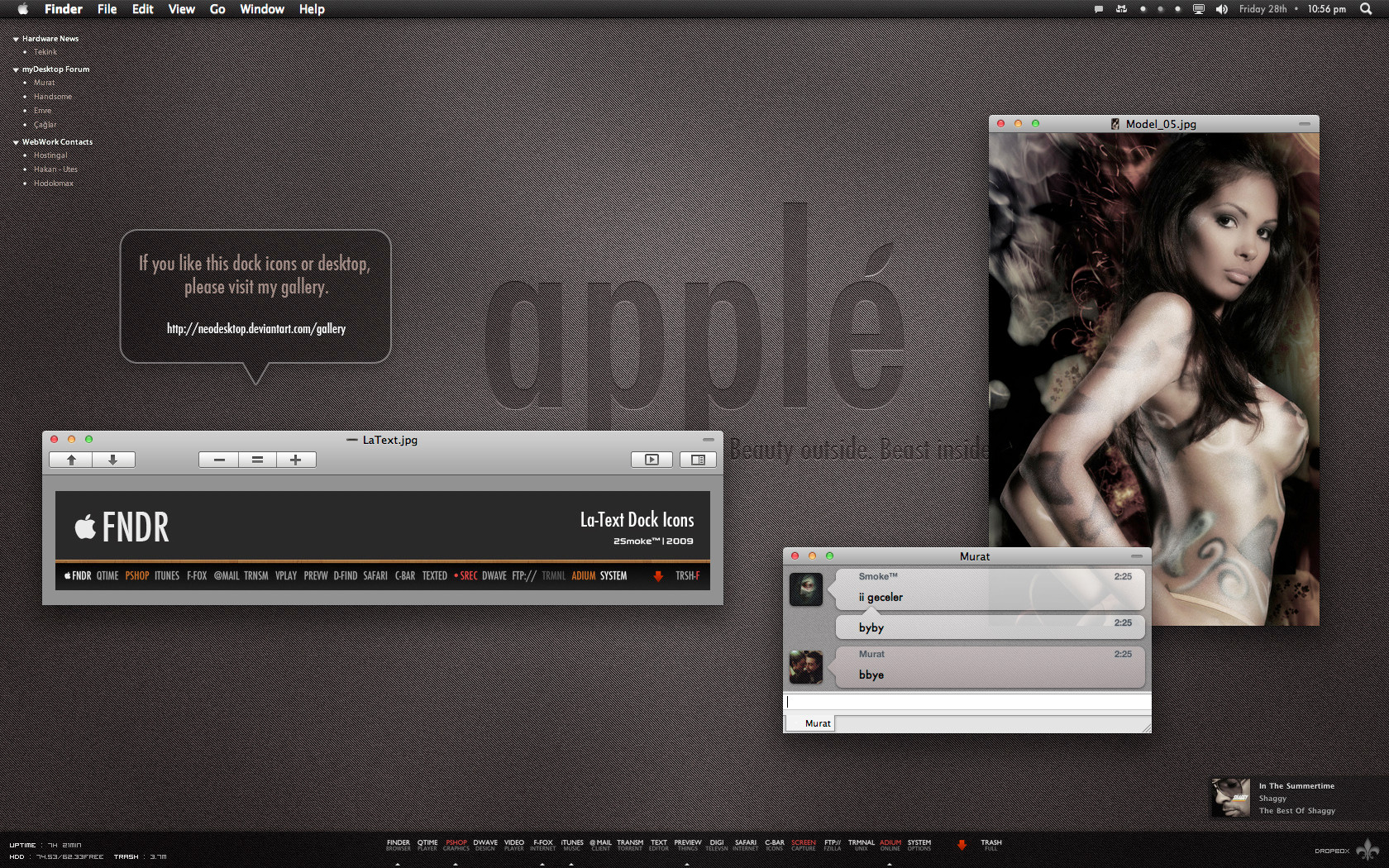Viewport: 1389px width, 868px height.
Task: Click Shaggy album art thumbnail
Action: [x=1231, y=798]
